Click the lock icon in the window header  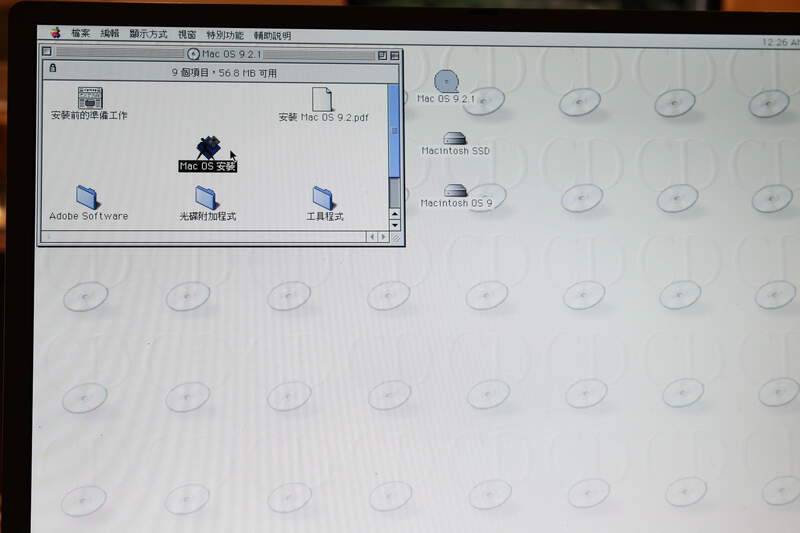click(x=53, y=68)
